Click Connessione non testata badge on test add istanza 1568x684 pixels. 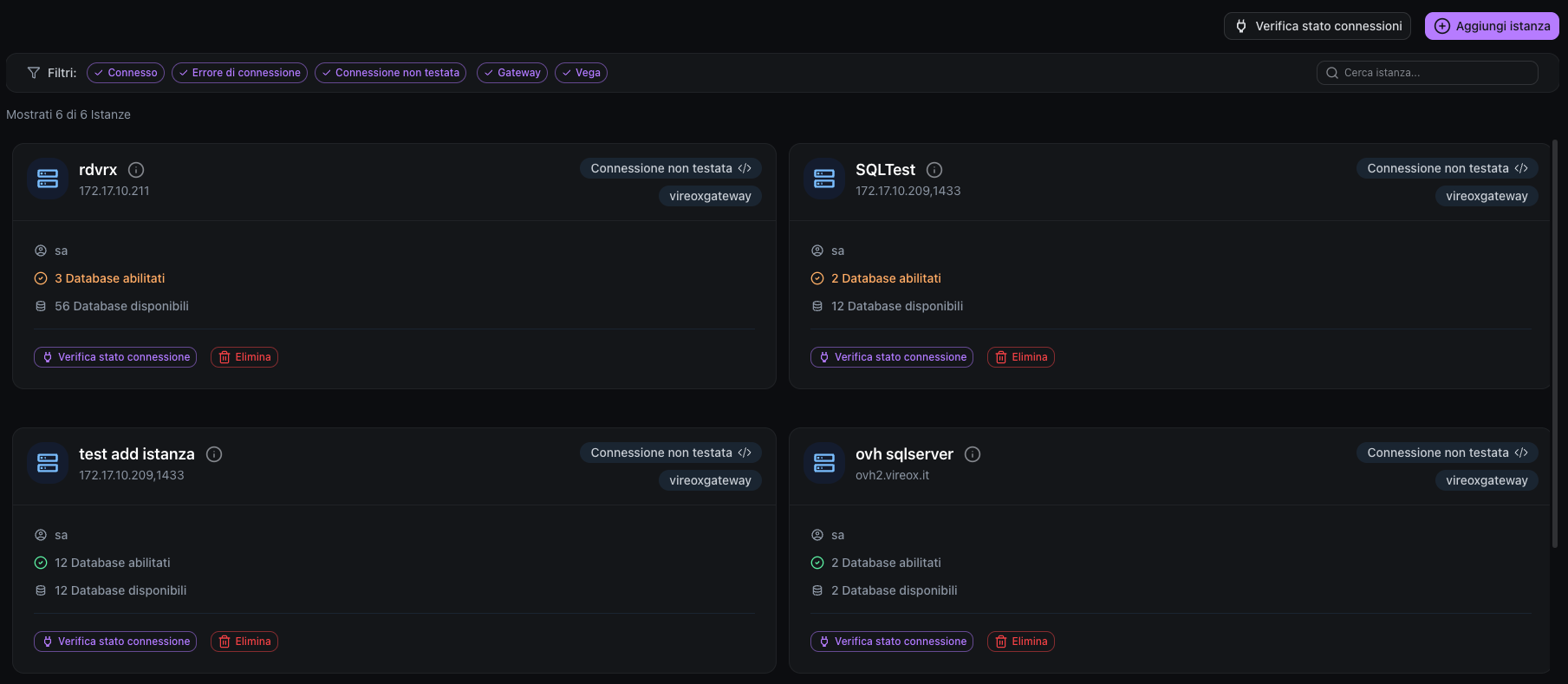point(671,453)
